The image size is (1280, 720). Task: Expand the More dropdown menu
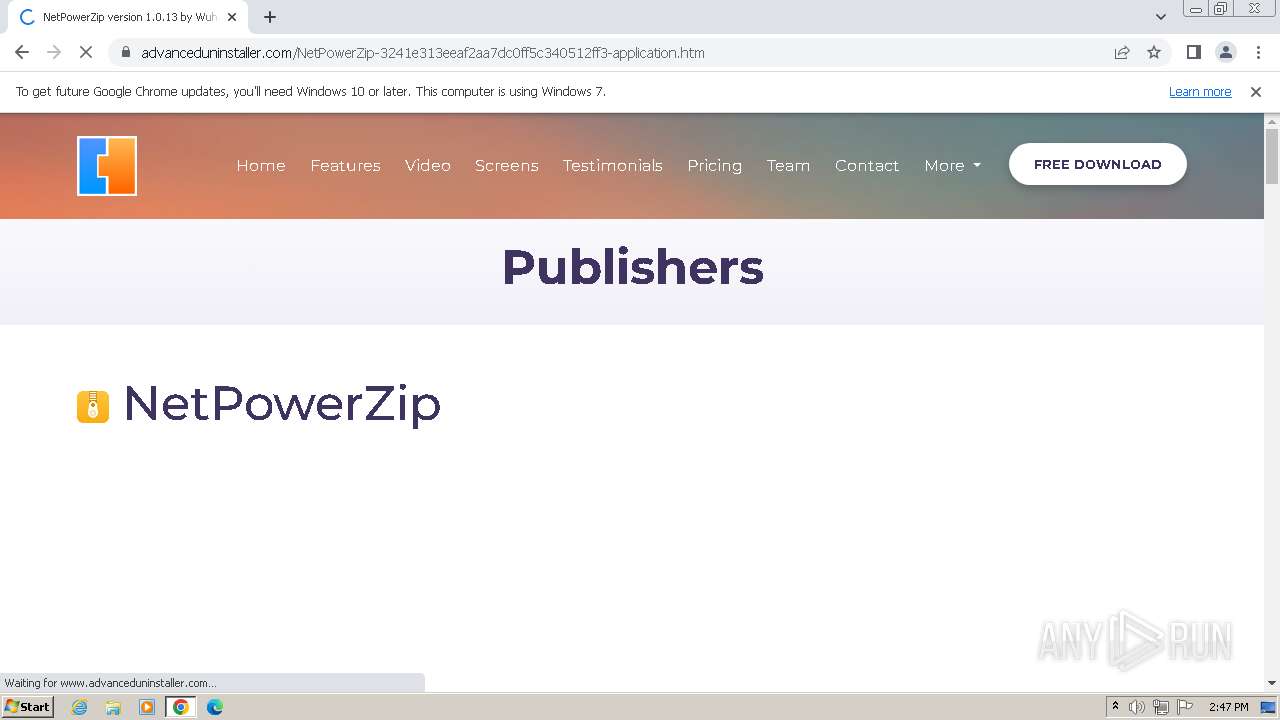coord(952,166)
